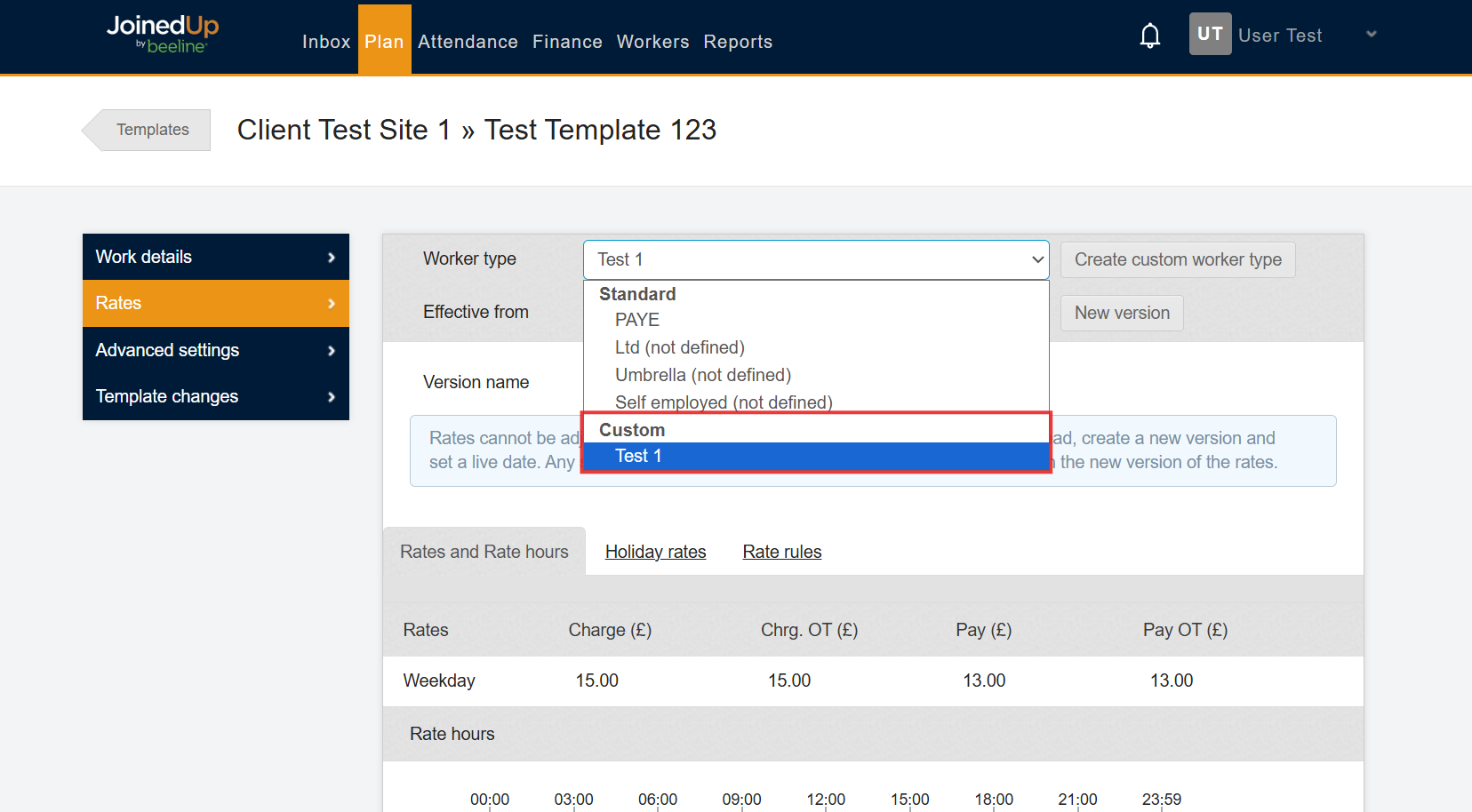Click the Rates chevron arrow

(332, 304)
